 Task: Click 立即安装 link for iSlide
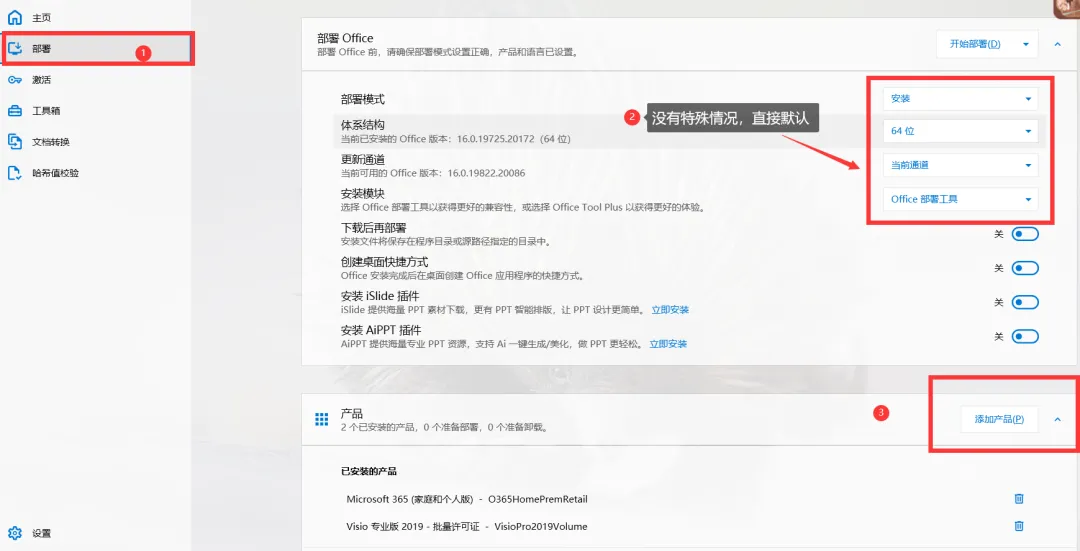tap(670, 310)
